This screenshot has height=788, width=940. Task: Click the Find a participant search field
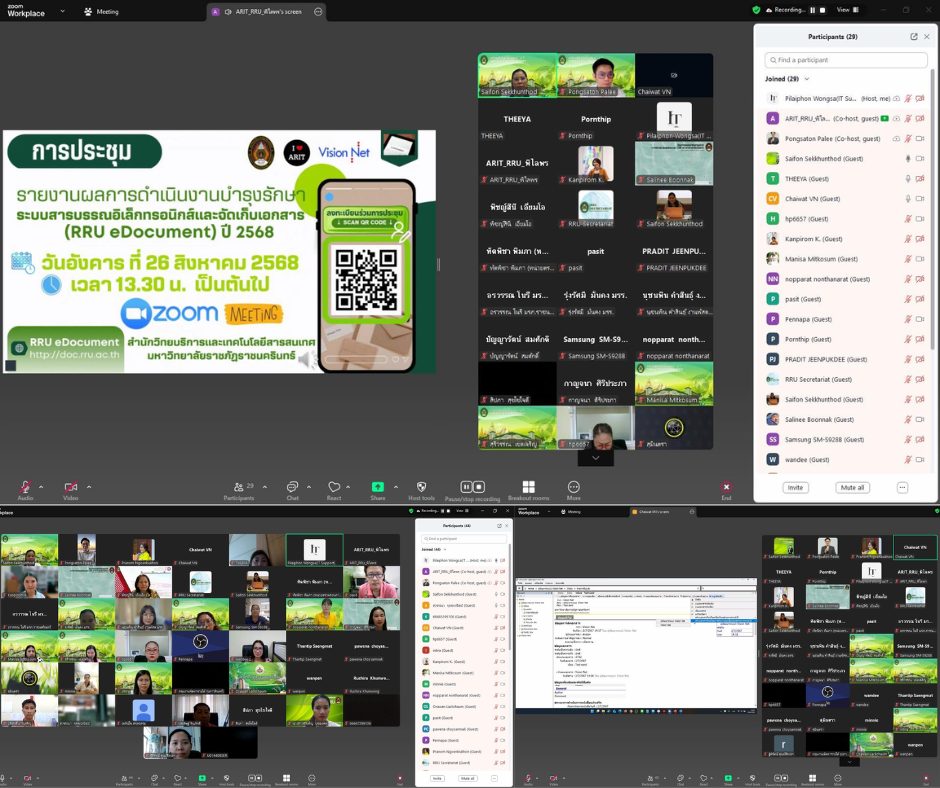coord(845,60)
